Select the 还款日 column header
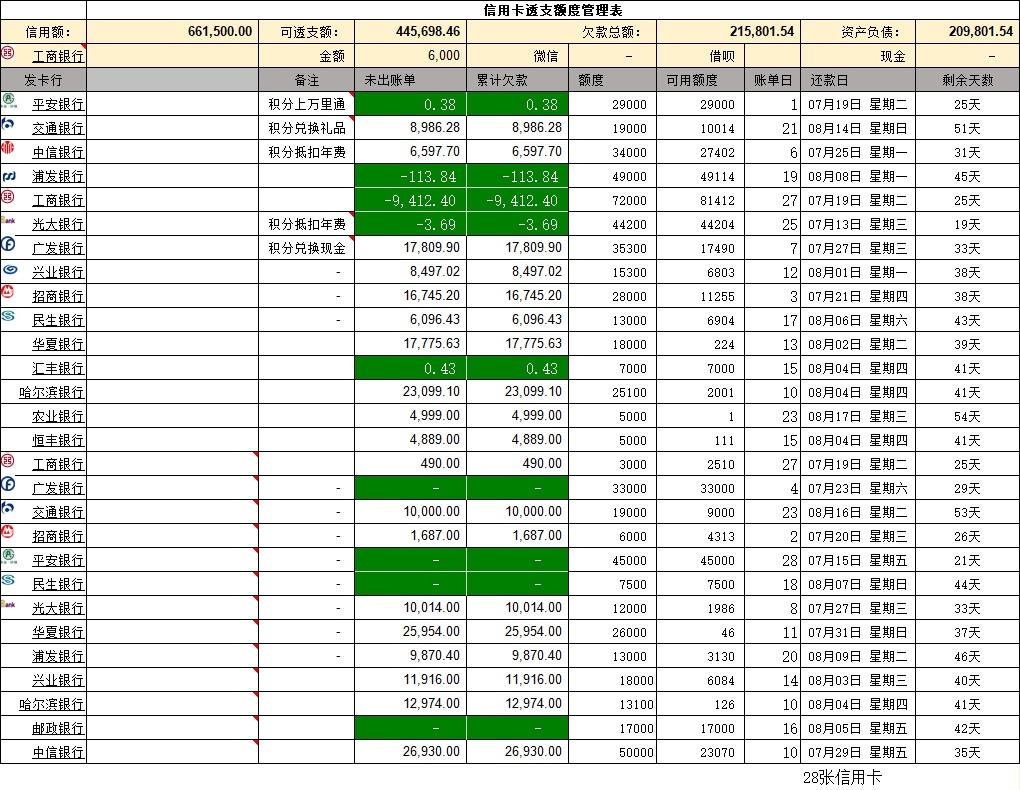 [x=858, y=80]
